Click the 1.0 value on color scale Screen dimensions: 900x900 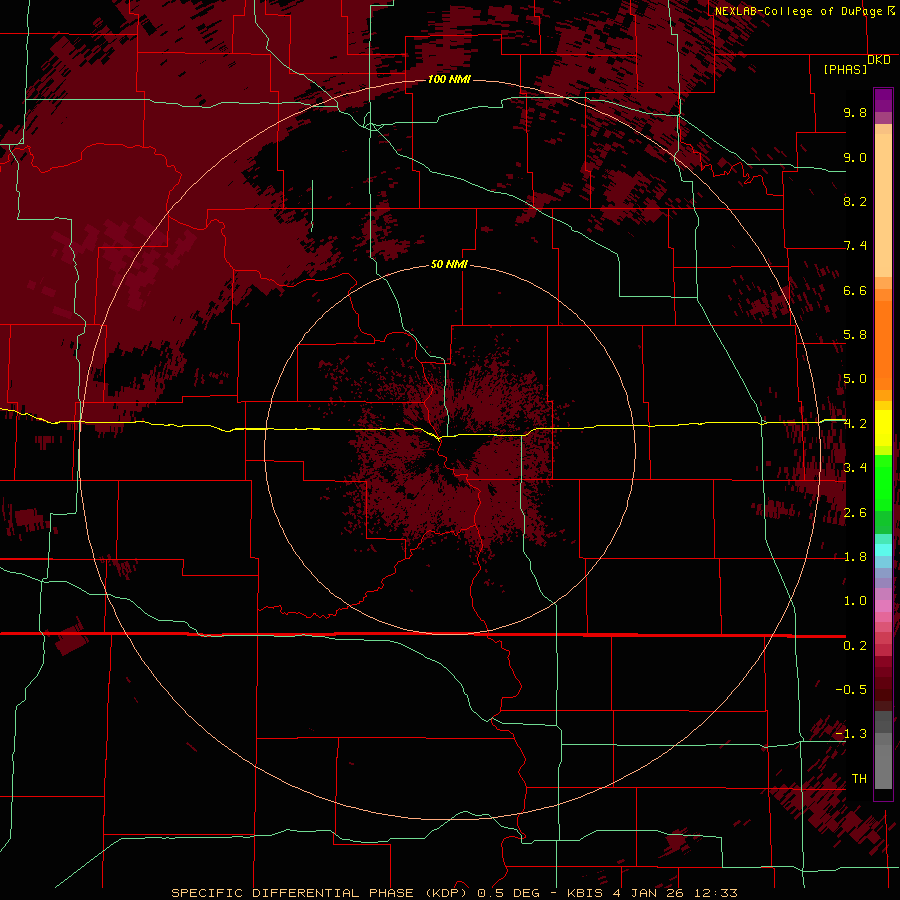tap(855, 601)
